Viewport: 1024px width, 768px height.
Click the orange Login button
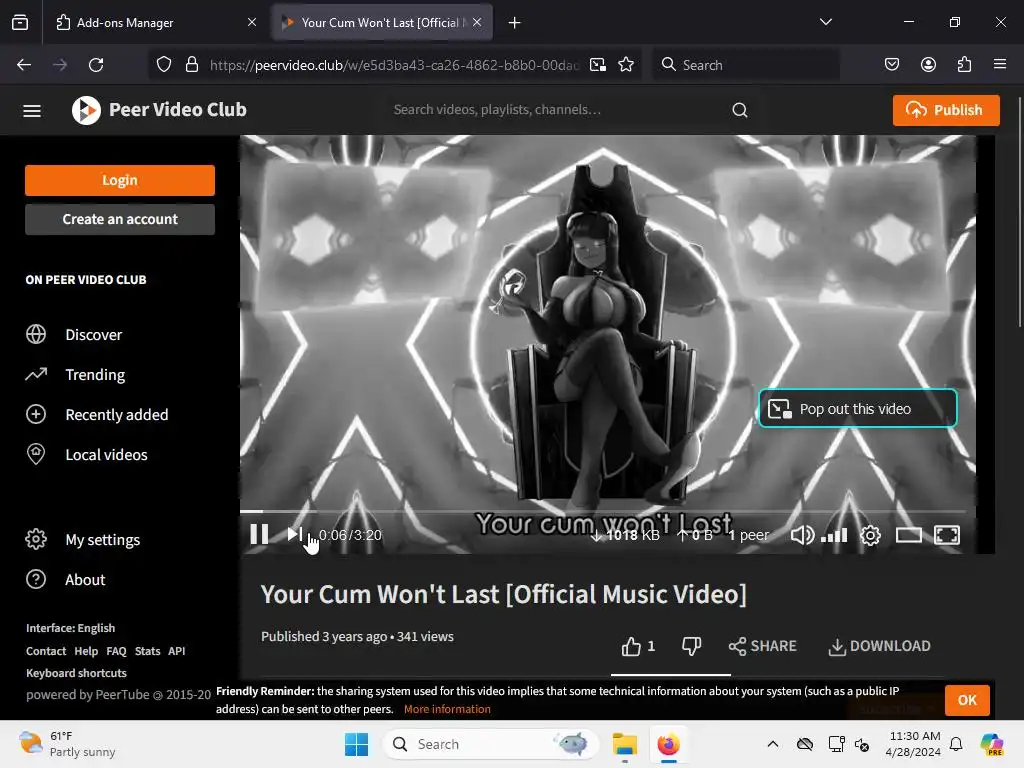120,180
